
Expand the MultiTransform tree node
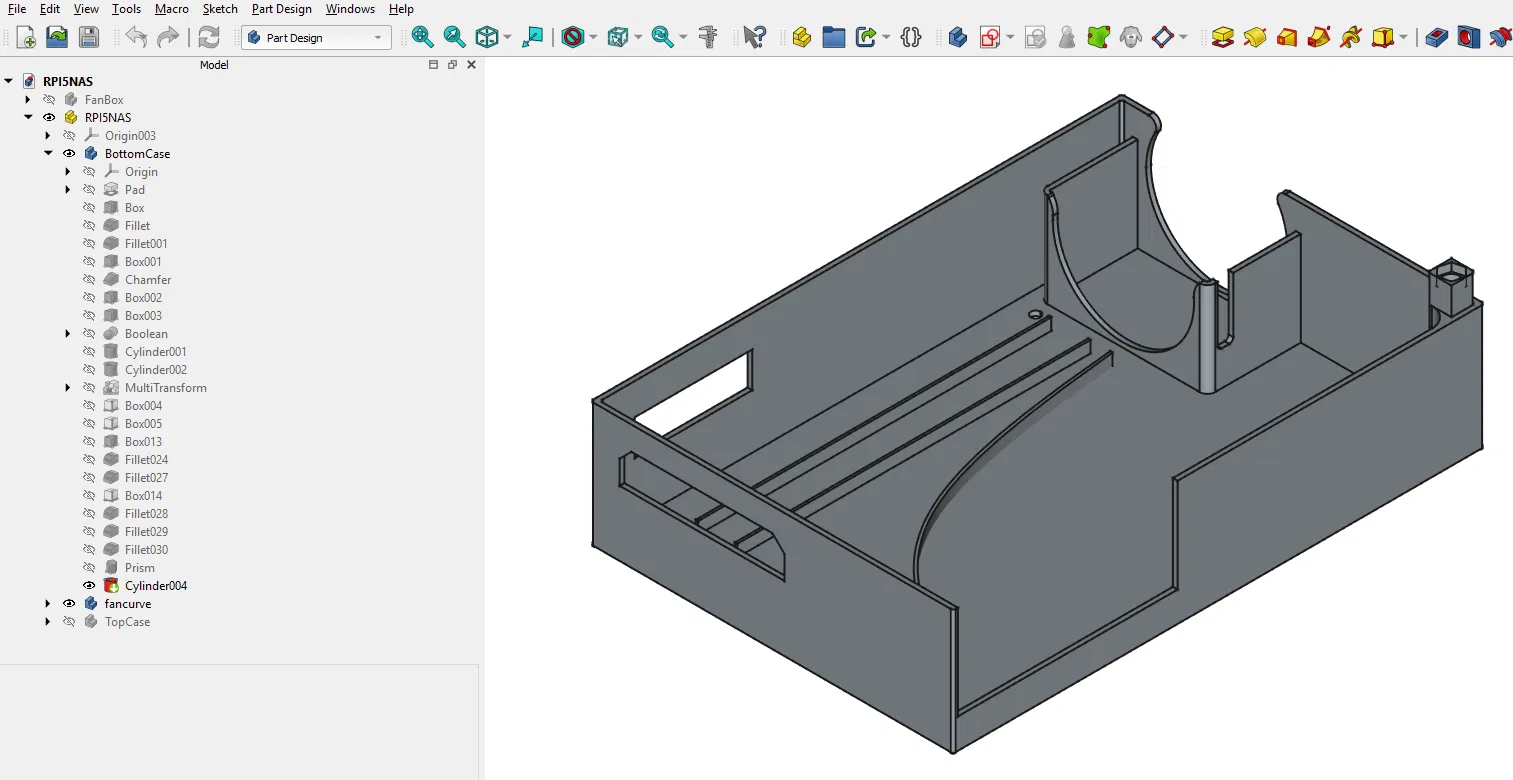point(68,388)
